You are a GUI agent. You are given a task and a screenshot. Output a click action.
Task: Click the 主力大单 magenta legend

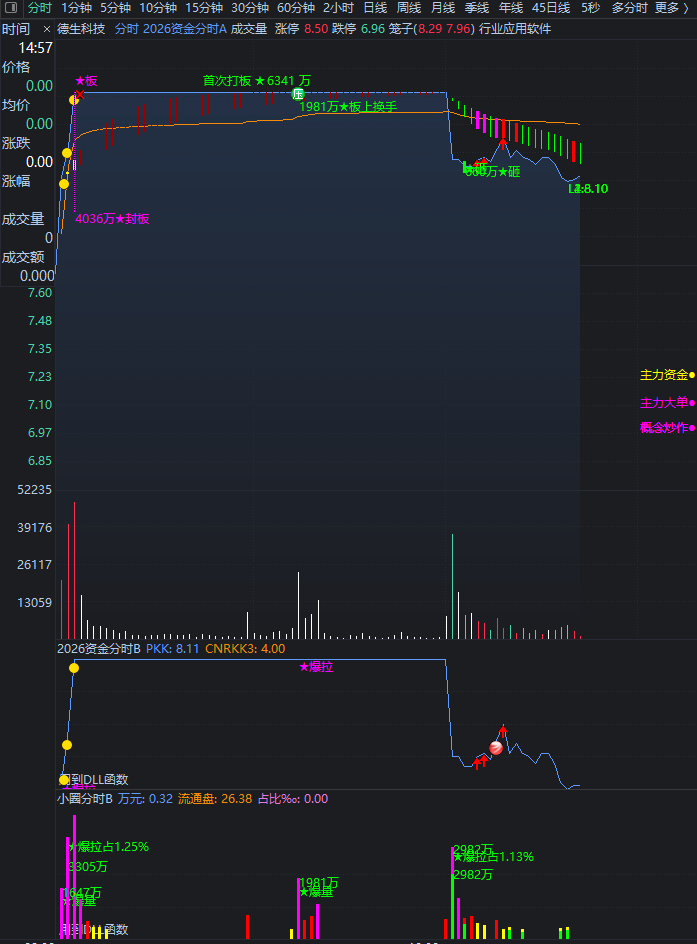667,403
